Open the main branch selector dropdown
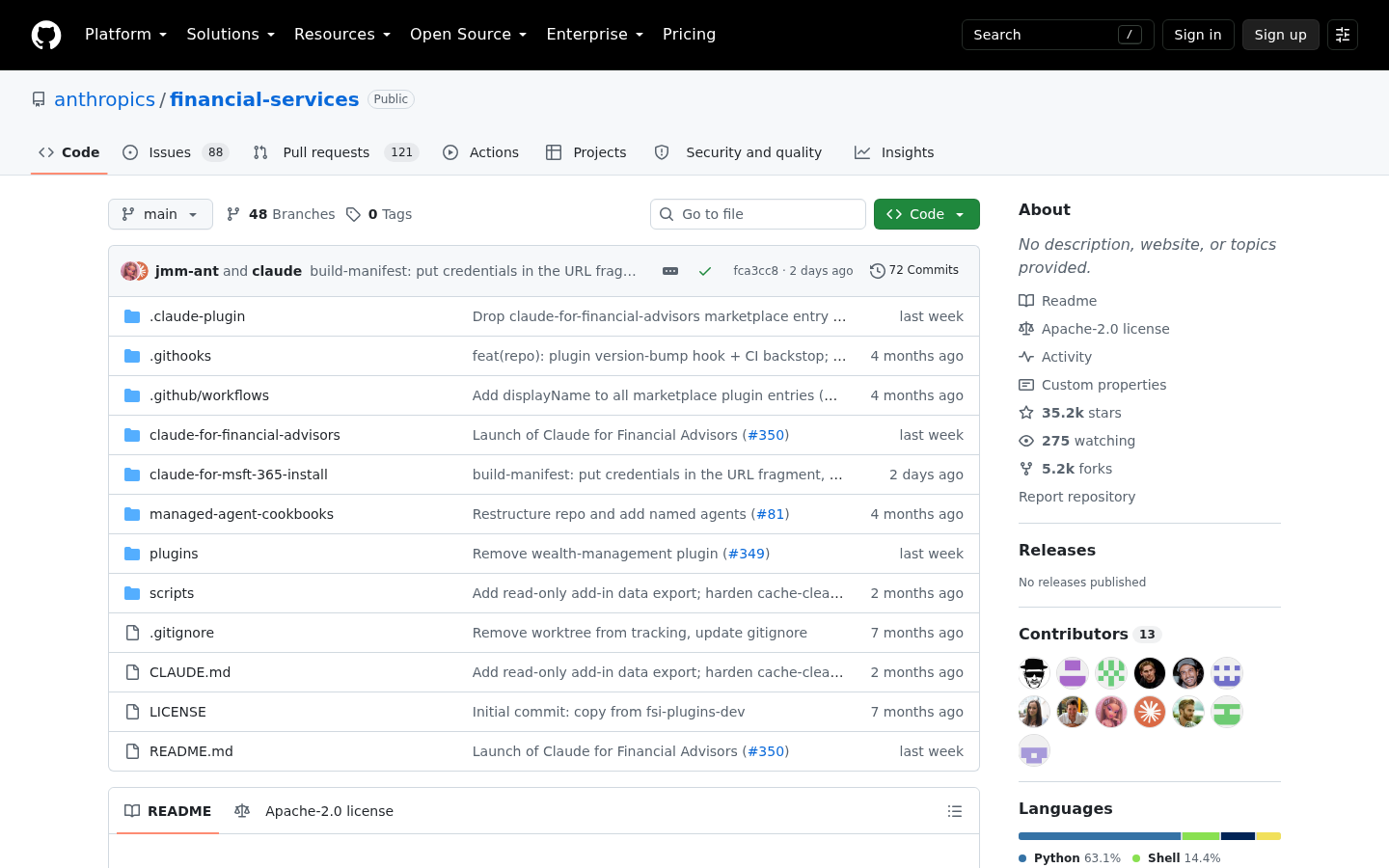 tap(160, 214)
